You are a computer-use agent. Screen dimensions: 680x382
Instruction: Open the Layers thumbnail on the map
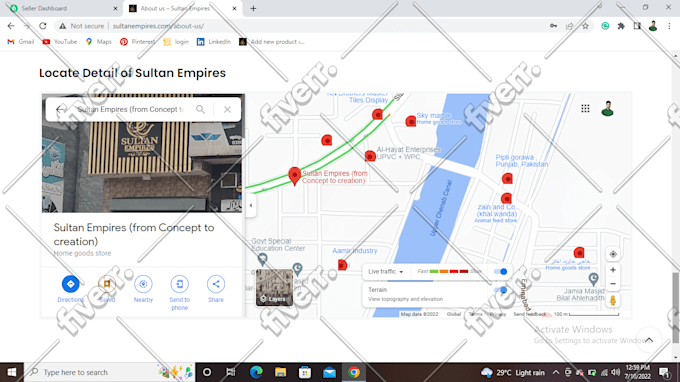pyautogui.click(x=274, y=287)
